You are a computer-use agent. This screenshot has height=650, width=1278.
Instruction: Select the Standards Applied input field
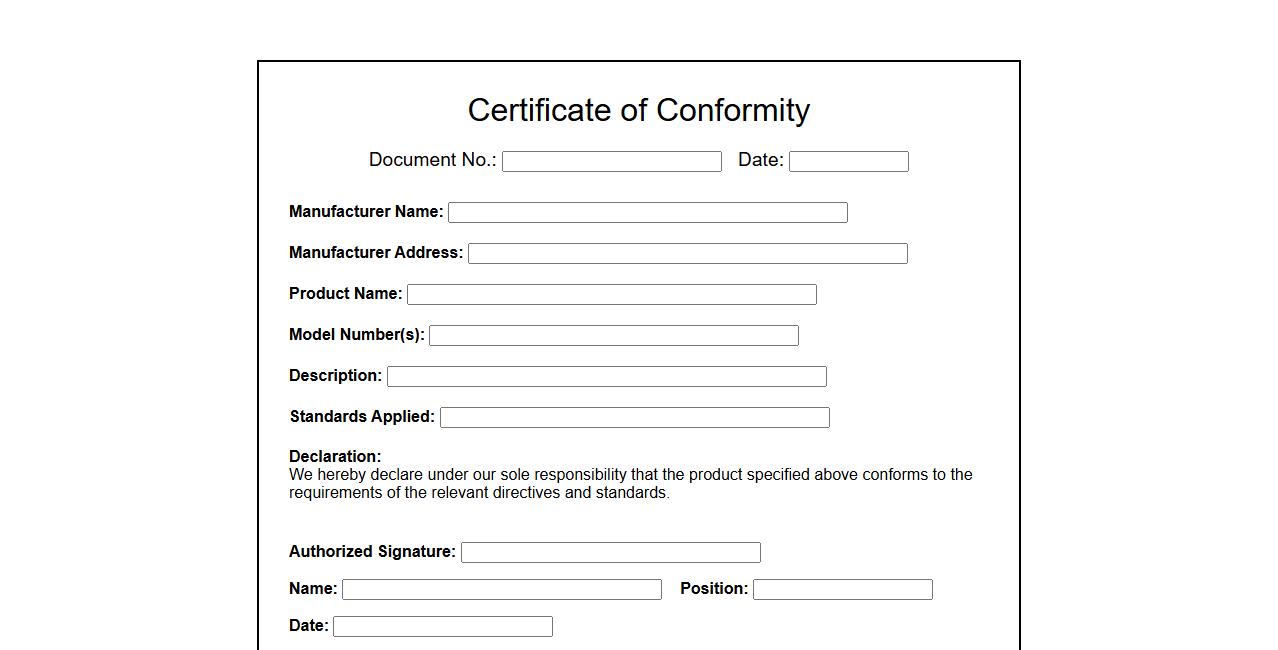click(x=634, y=417)
